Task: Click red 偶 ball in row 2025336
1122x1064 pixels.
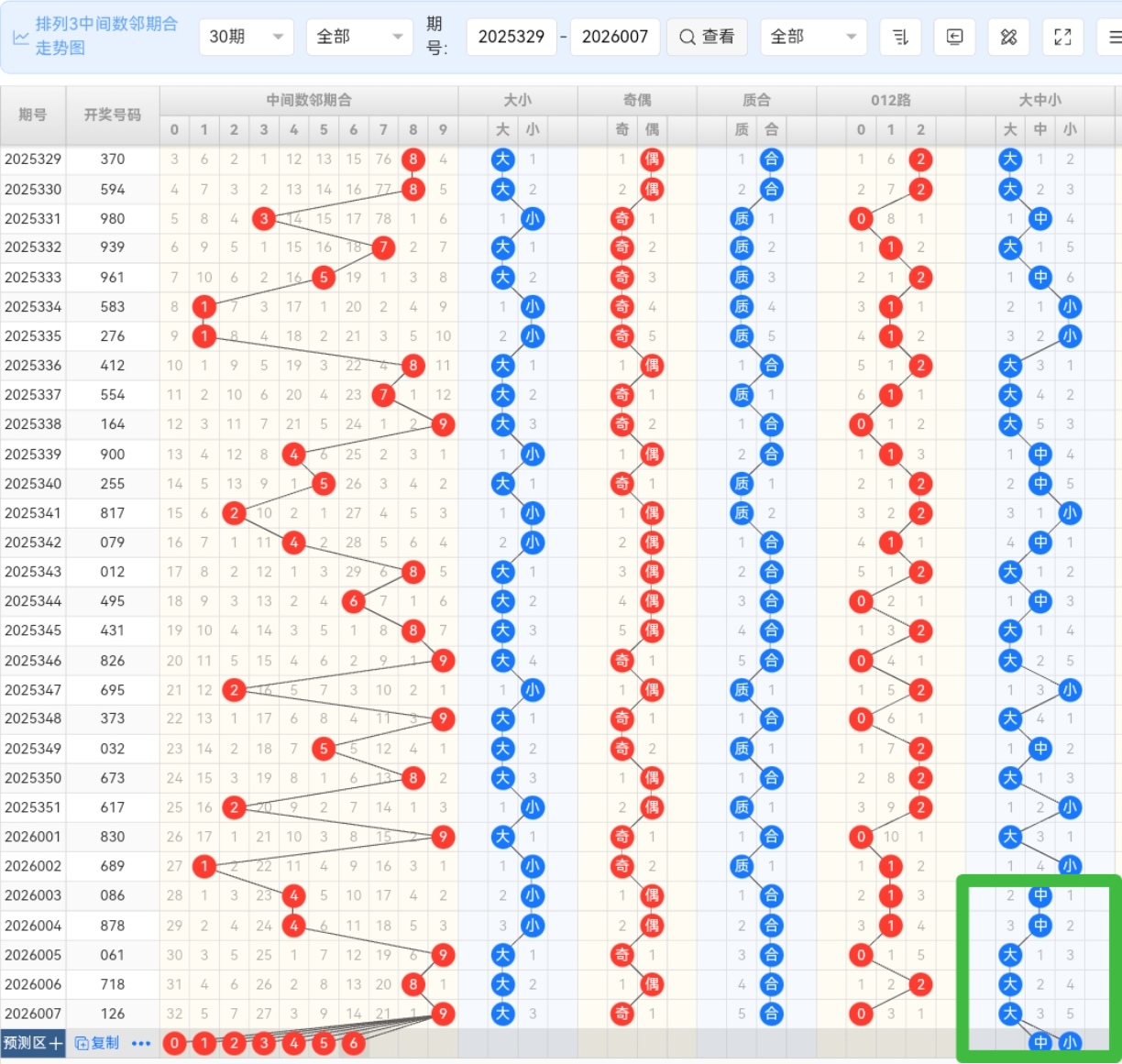Action: point(652,366)
